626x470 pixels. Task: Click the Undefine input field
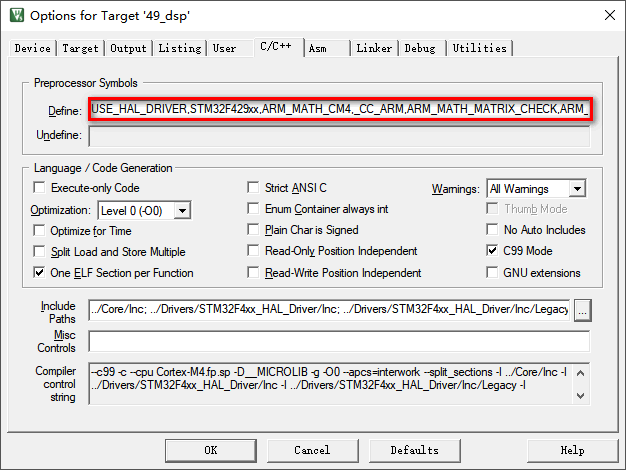339,135
